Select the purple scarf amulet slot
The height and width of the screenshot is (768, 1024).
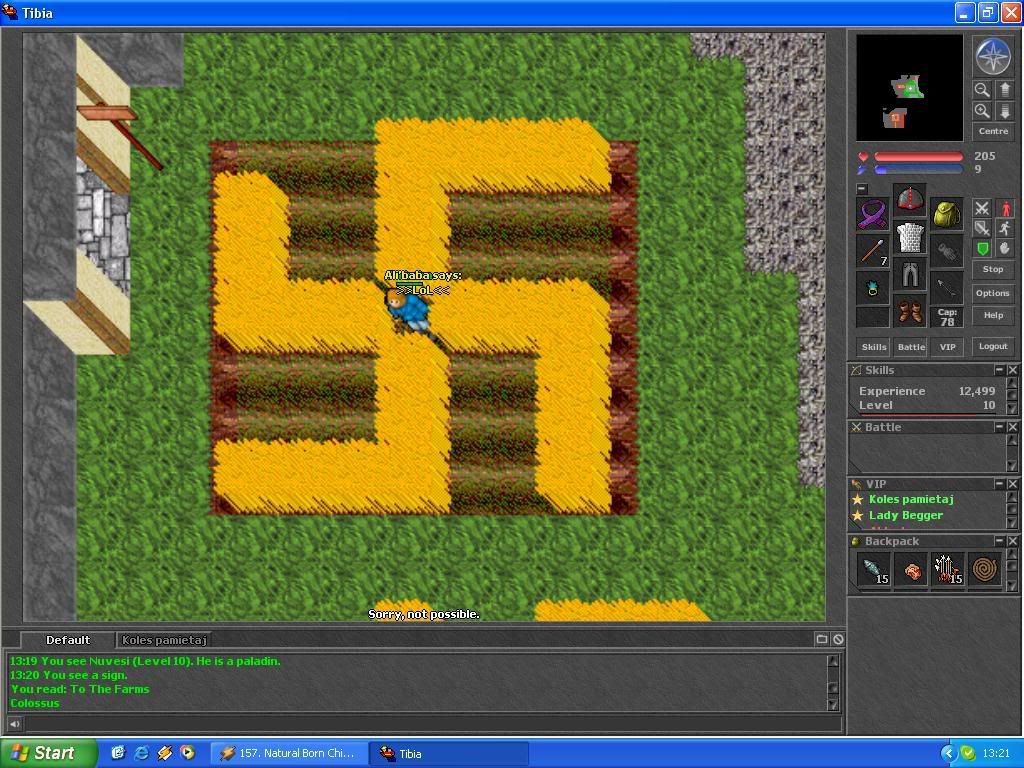click(x=872, y=214)
